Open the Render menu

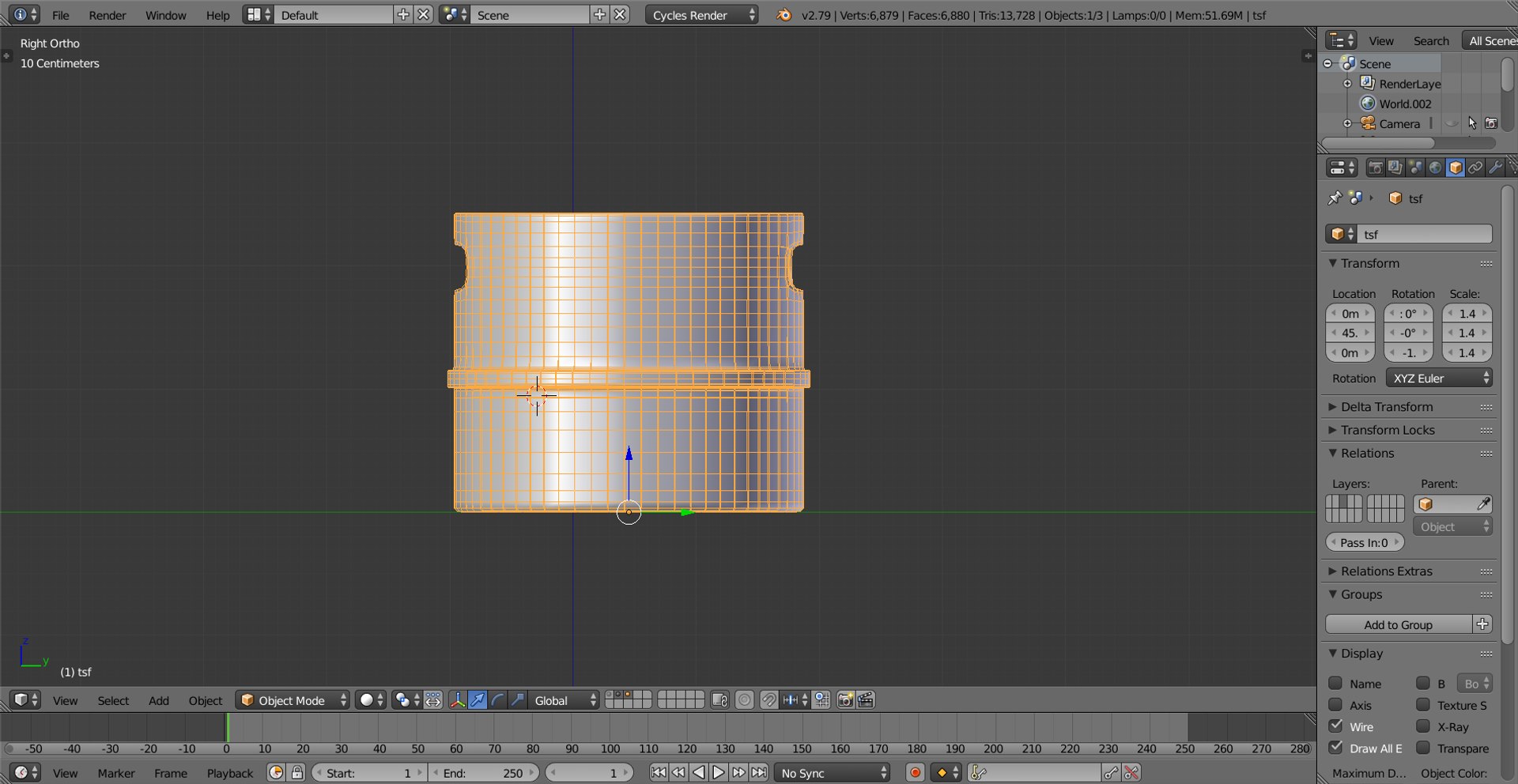coord(108,15)
